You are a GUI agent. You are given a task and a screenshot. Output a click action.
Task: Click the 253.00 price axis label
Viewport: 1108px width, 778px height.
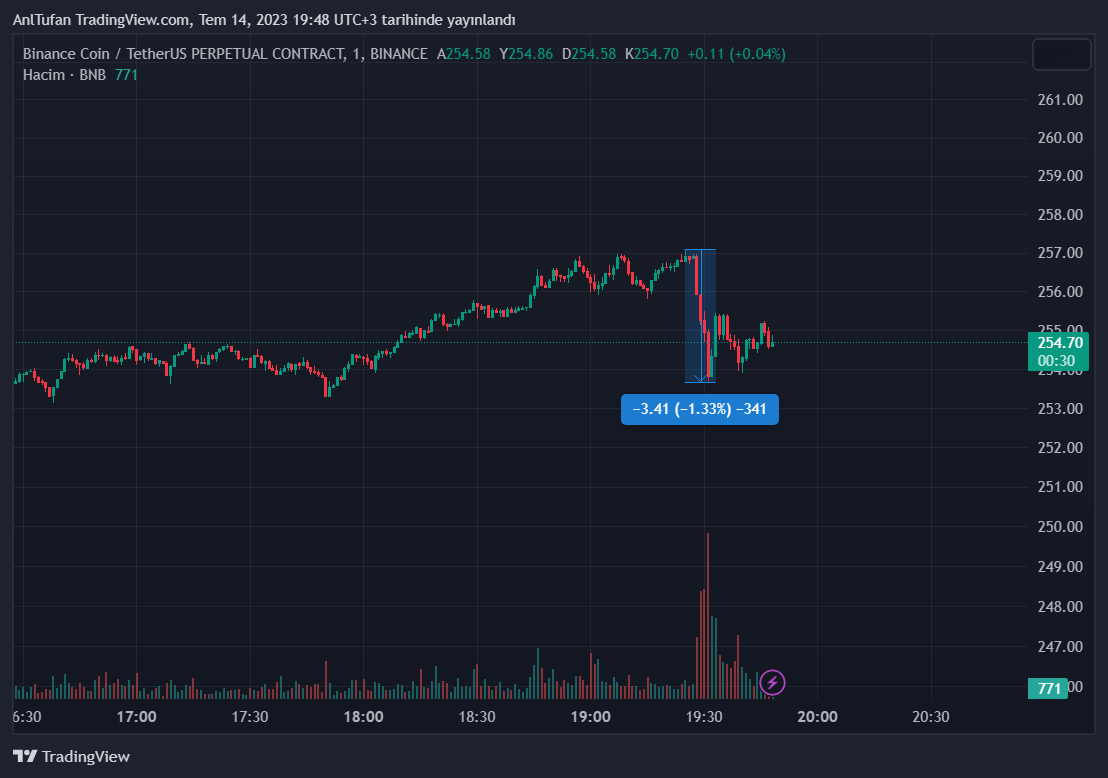click(x=1060, y=408)
